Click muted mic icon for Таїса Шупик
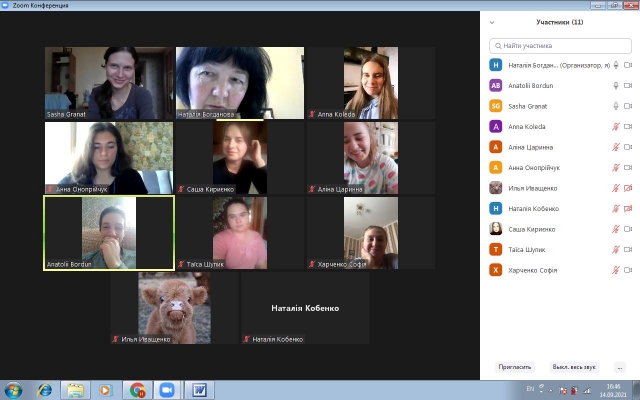 click(616, 249)
